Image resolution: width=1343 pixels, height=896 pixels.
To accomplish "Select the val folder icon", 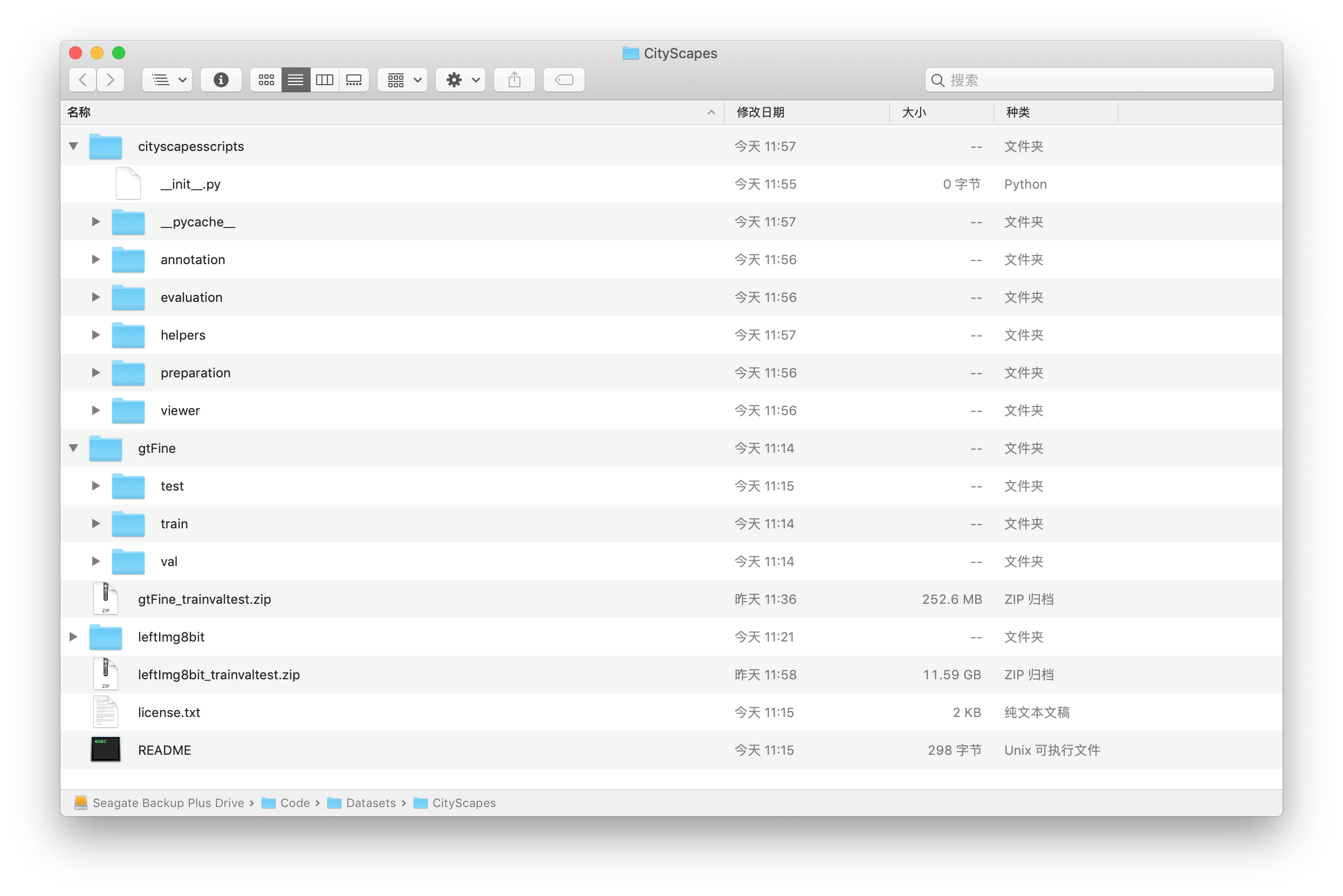I will tap(128, 561).
